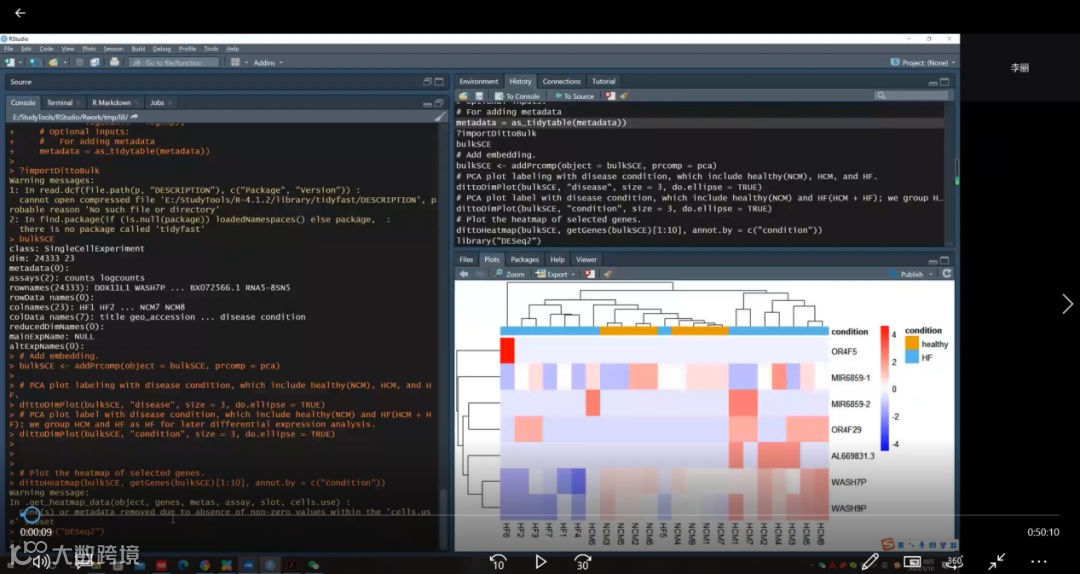Switch to the Help tab in lower pane
Viewport: 1080px width, 574px height.
[557, 260]
